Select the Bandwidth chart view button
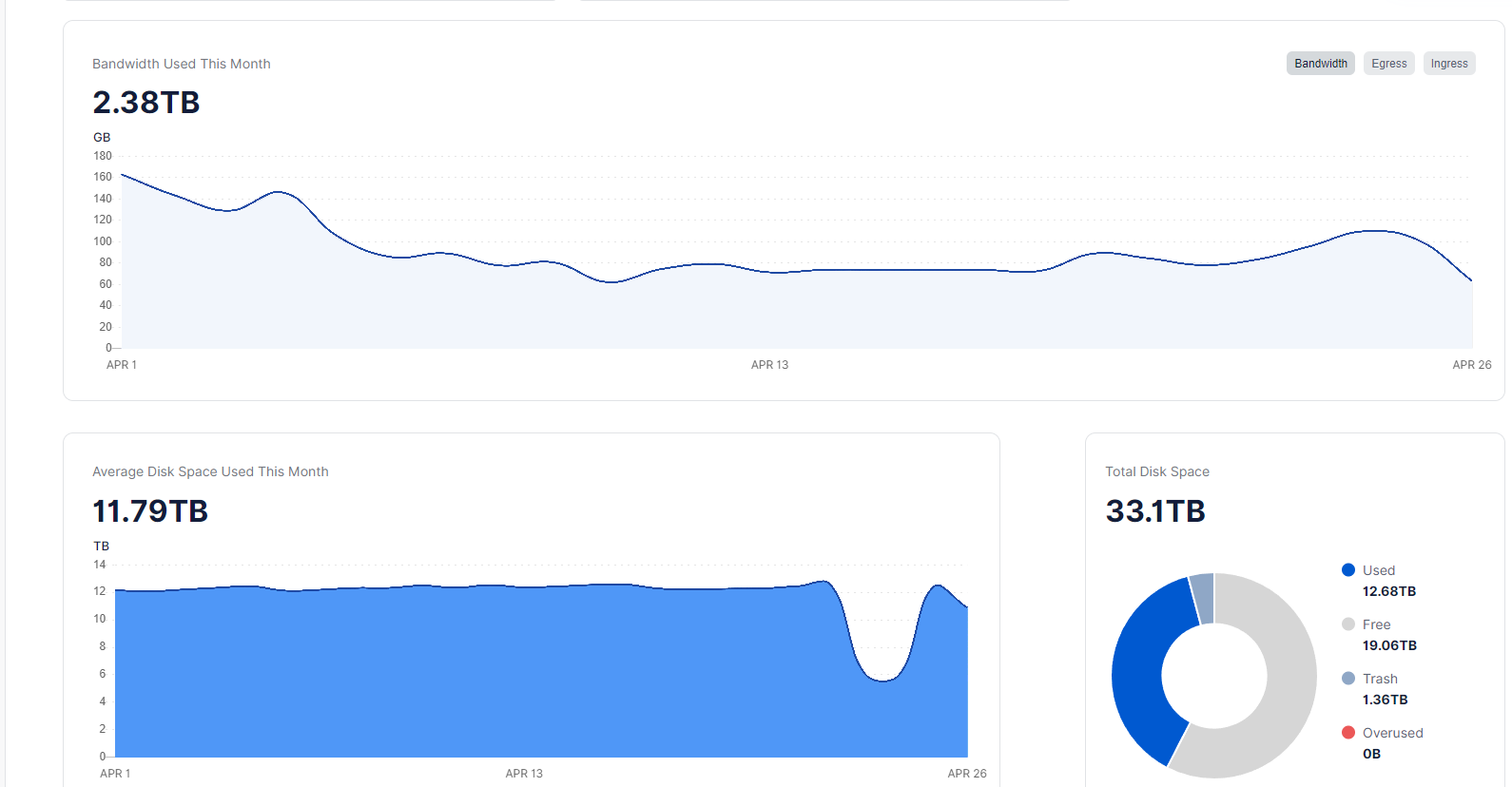 coord(1320,64)
